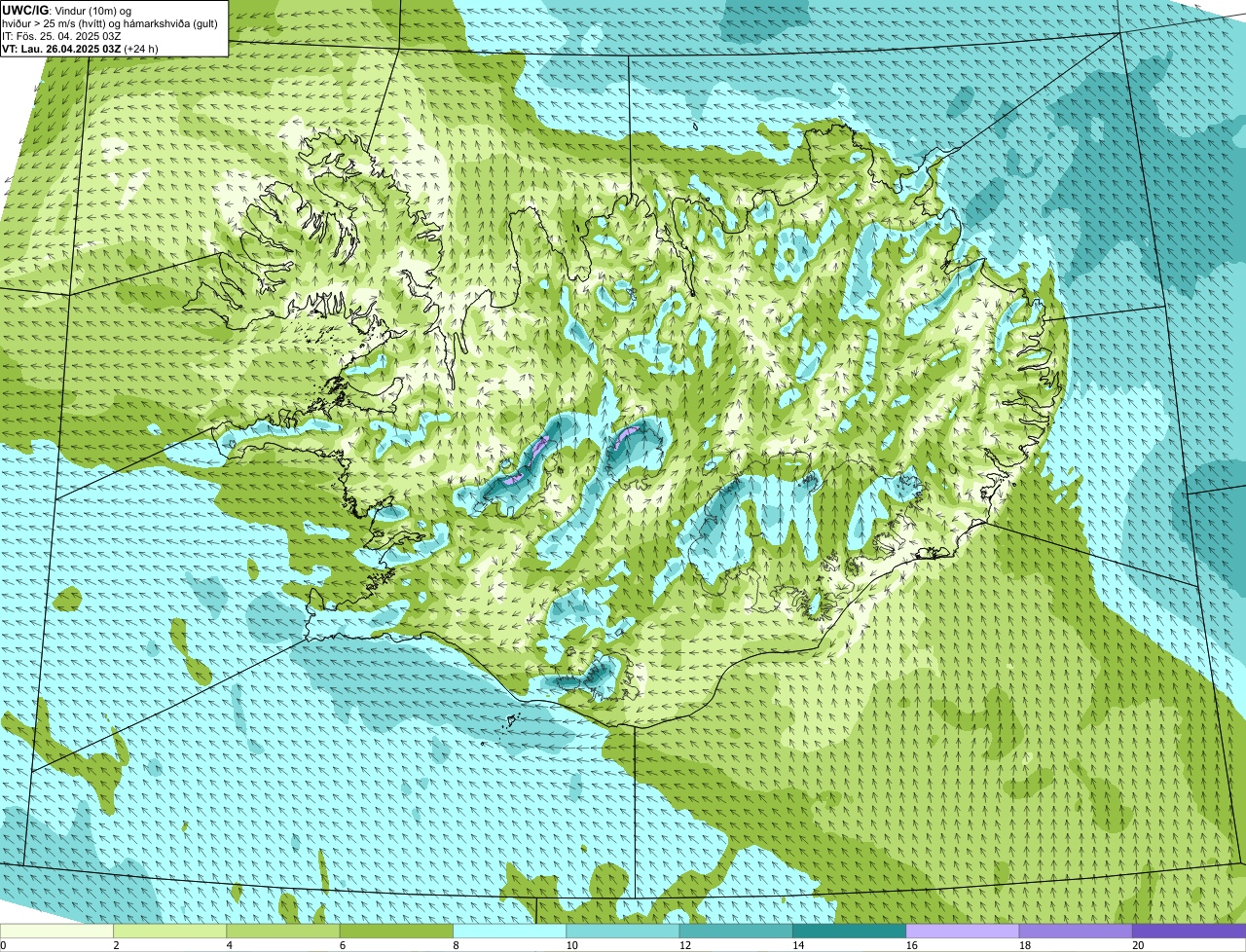Select the 'Vindur (10m) og' title text
The image size is (1246, 952).
(x=92, y=10)
